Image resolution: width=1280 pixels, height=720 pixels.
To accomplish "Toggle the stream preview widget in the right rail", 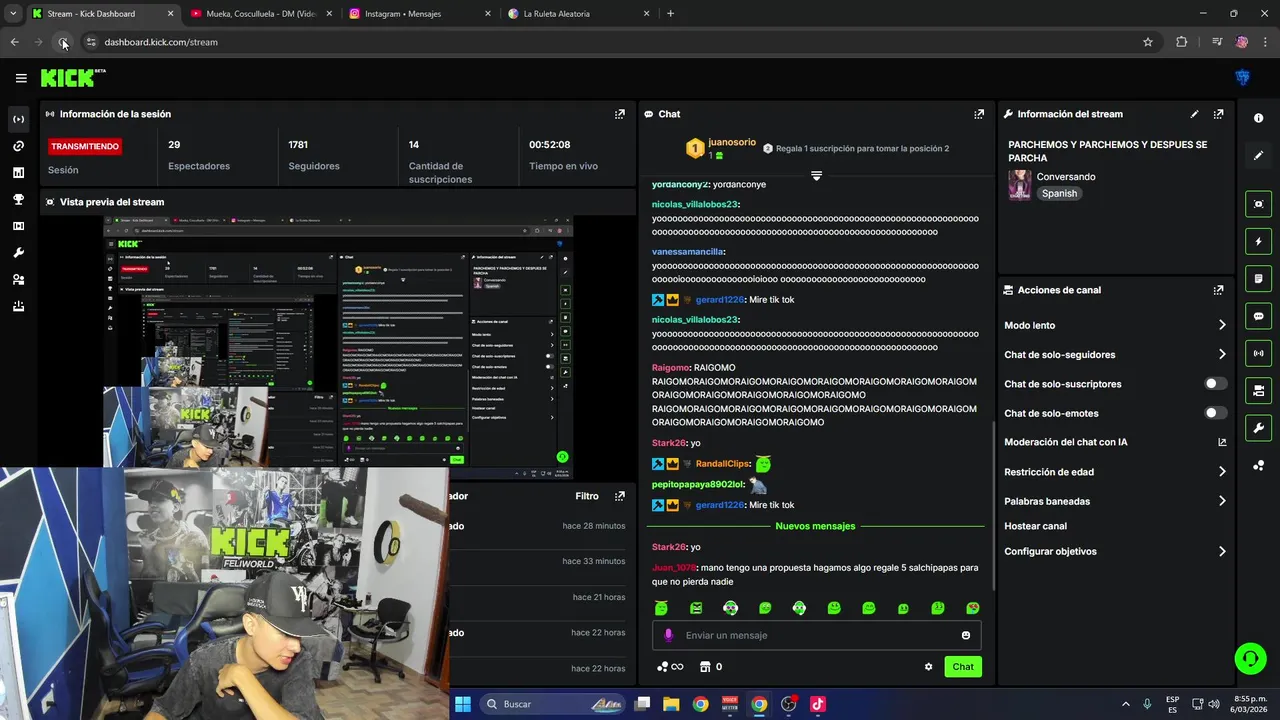I will (1258, 204).
